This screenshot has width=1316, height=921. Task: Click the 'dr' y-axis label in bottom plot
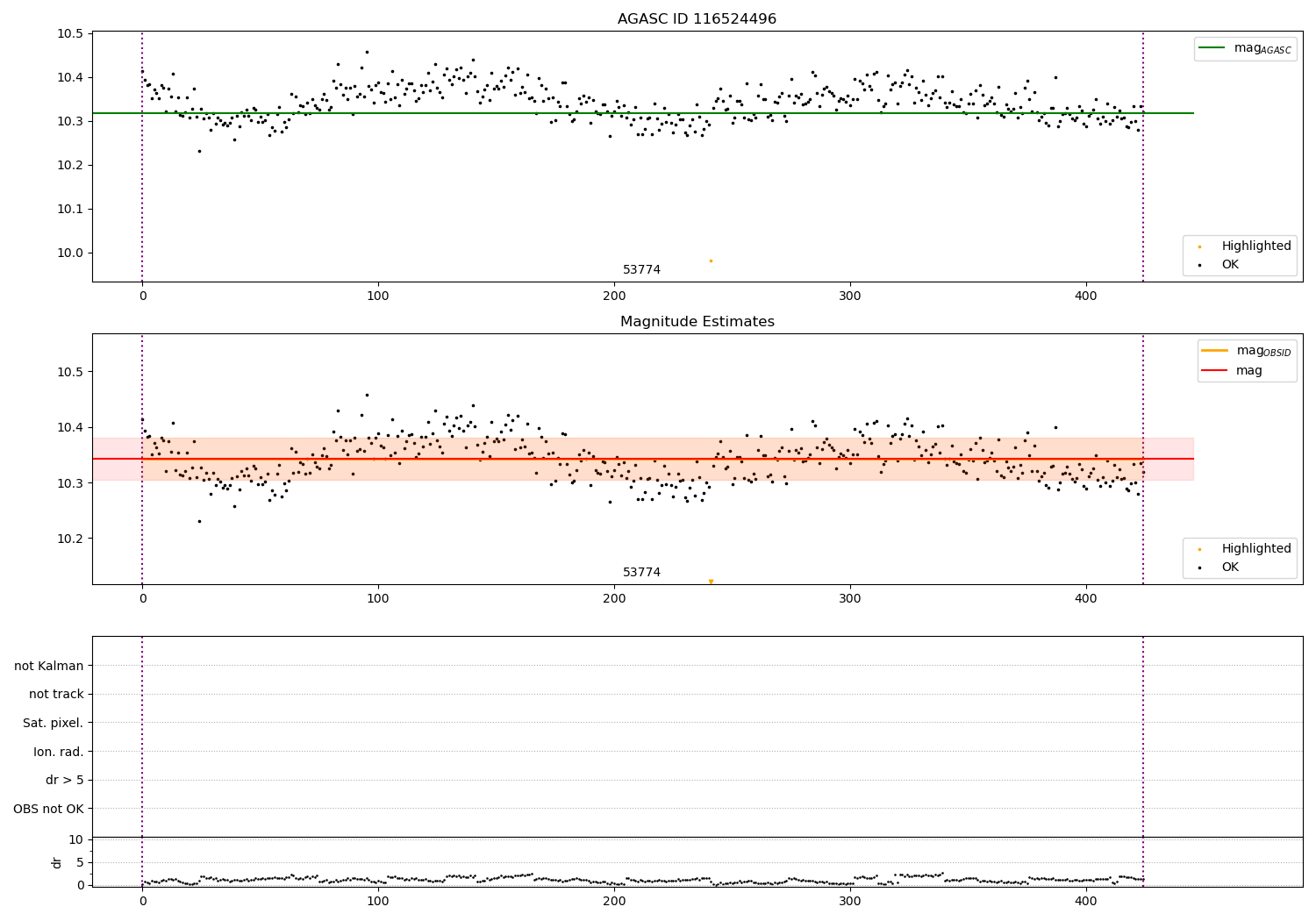pos(57,862)
